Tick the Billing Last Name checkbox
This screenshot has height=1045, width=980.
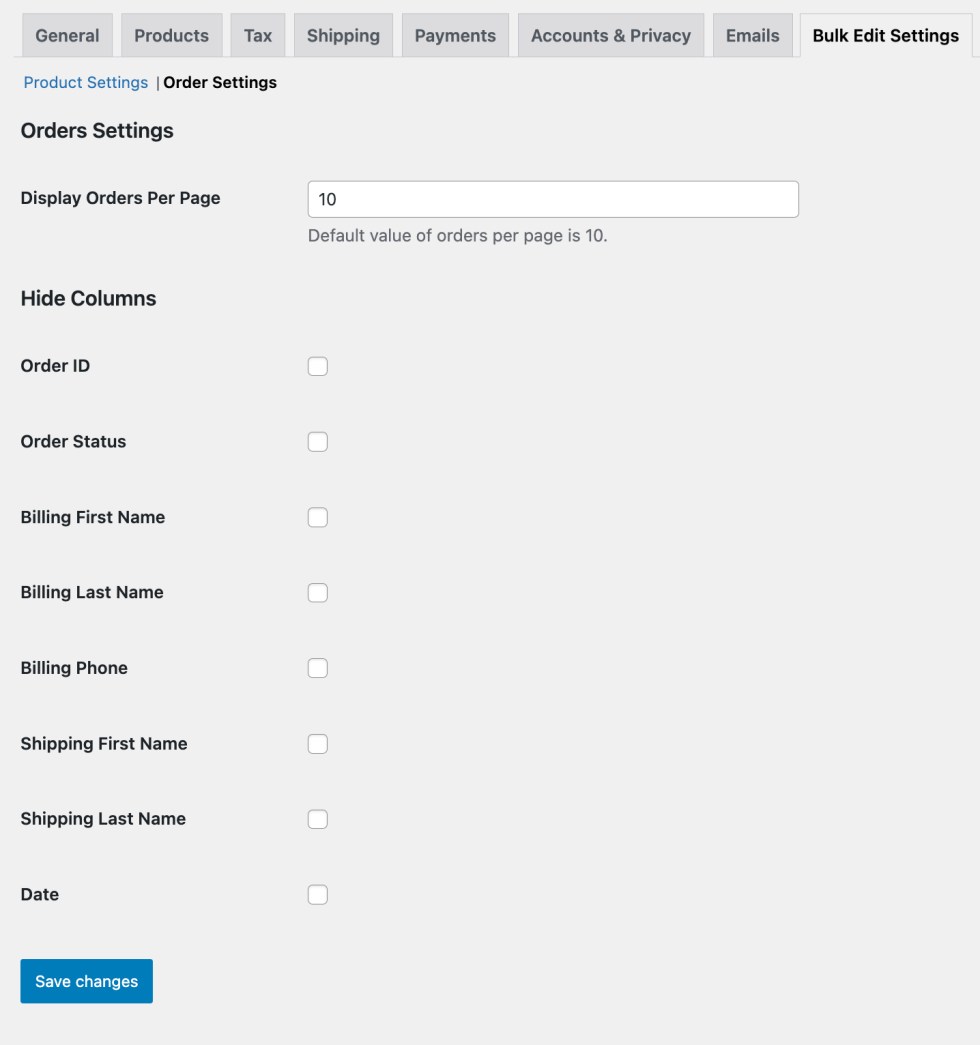(x=318, y=593)
